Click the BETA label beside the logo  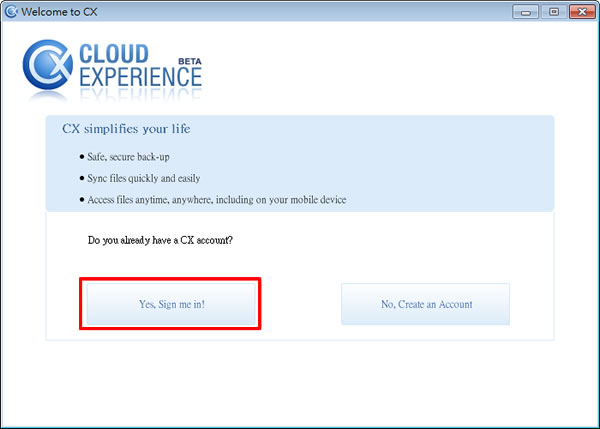(190, 61)
